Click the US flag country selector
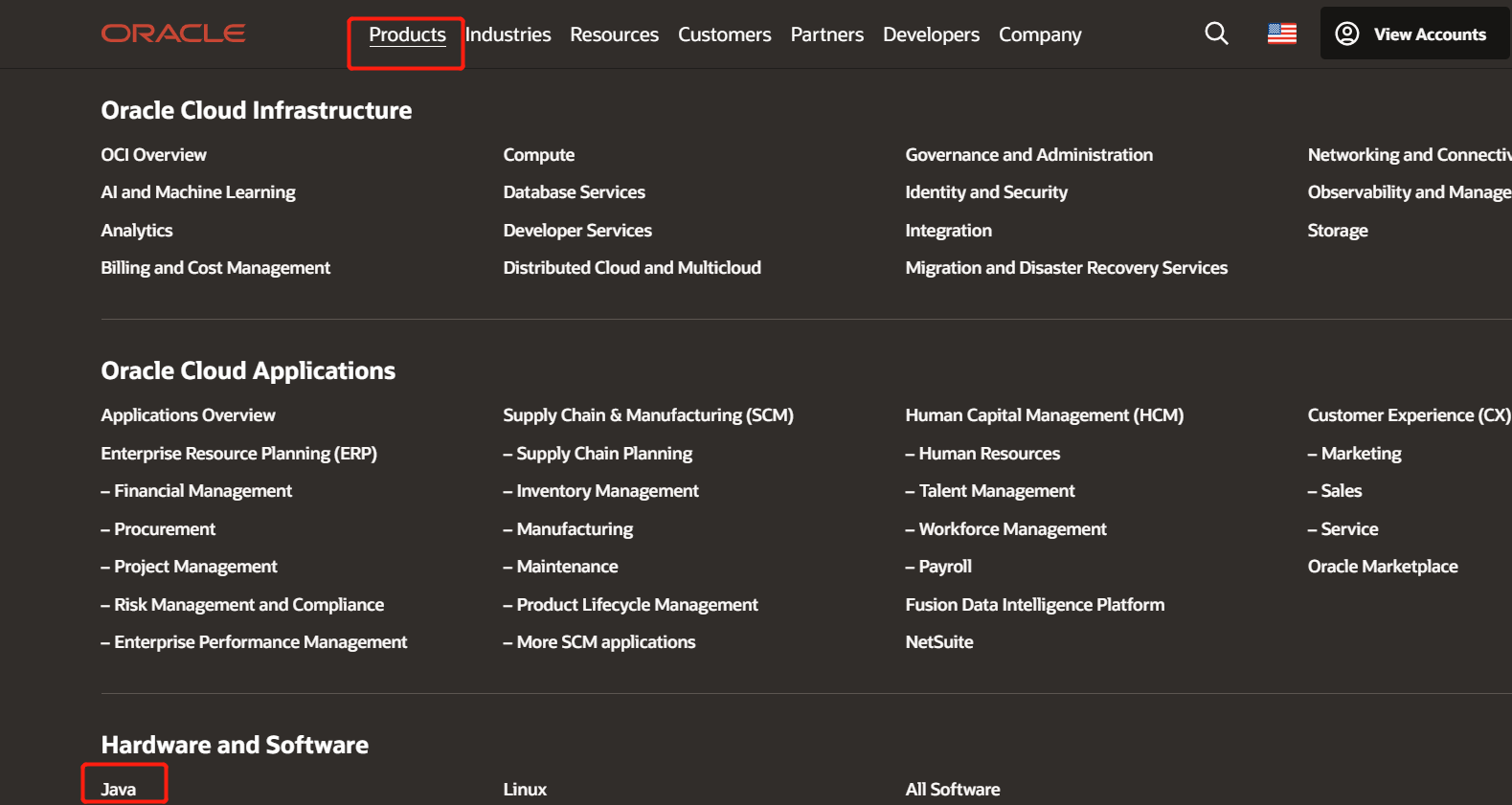This screenshot has height=805, width=1512. click(x=1282, y=34)
